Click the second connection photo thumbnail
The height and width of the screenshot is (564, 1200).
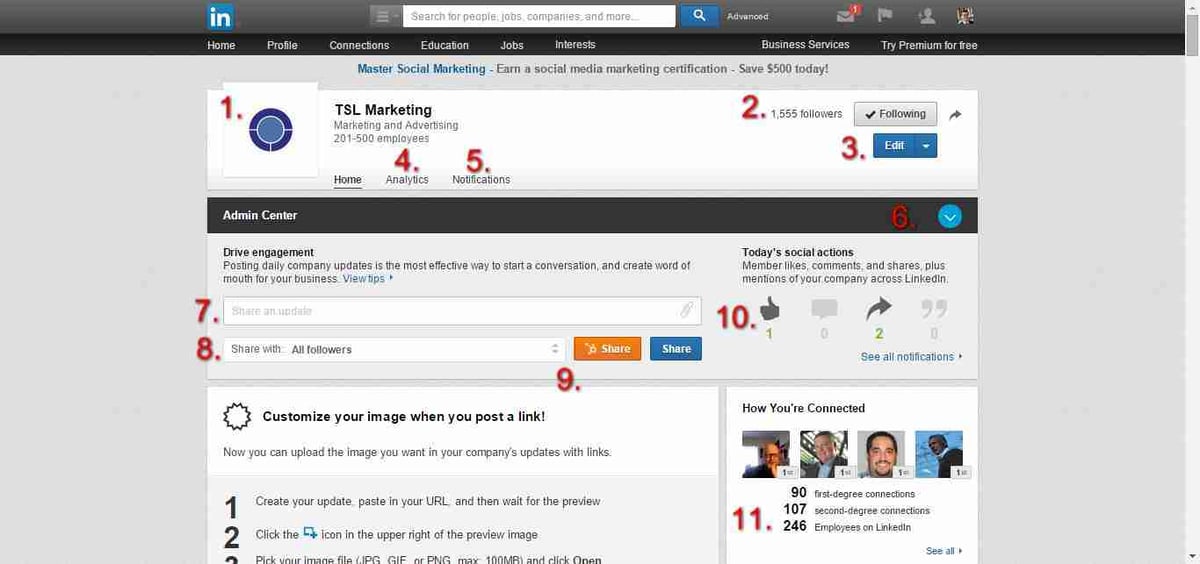click(x=824, y=454)
